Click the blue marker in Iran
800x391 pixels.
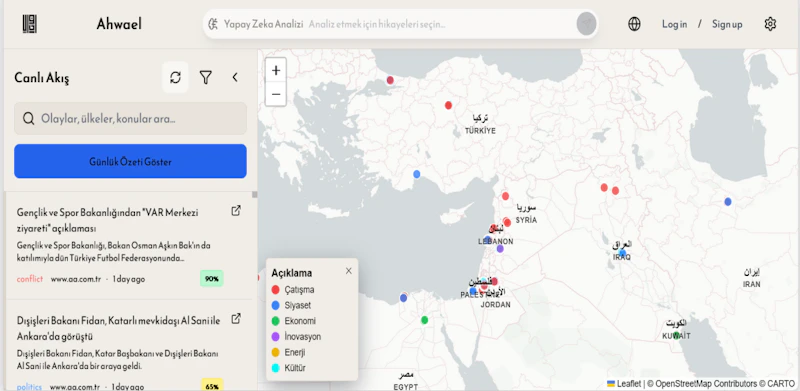pos(728,202)
